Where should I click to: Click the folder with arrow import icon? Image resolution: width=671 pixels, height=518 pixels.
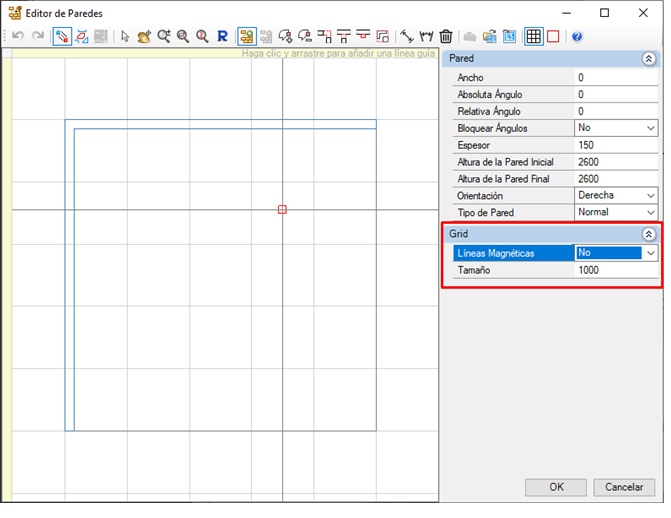coord(490,36)
